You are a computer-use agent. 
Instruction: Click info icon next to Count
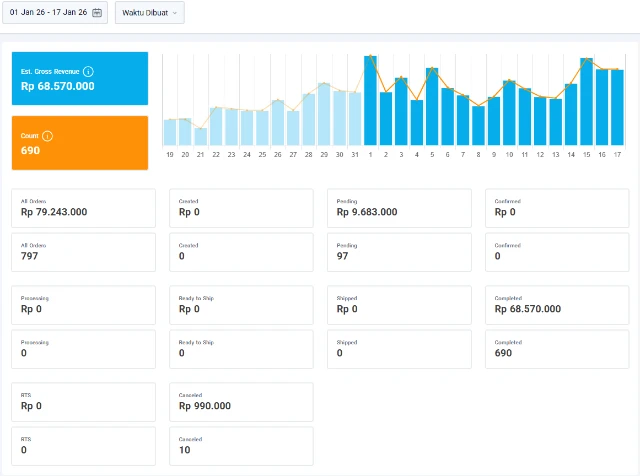point(47,136)
